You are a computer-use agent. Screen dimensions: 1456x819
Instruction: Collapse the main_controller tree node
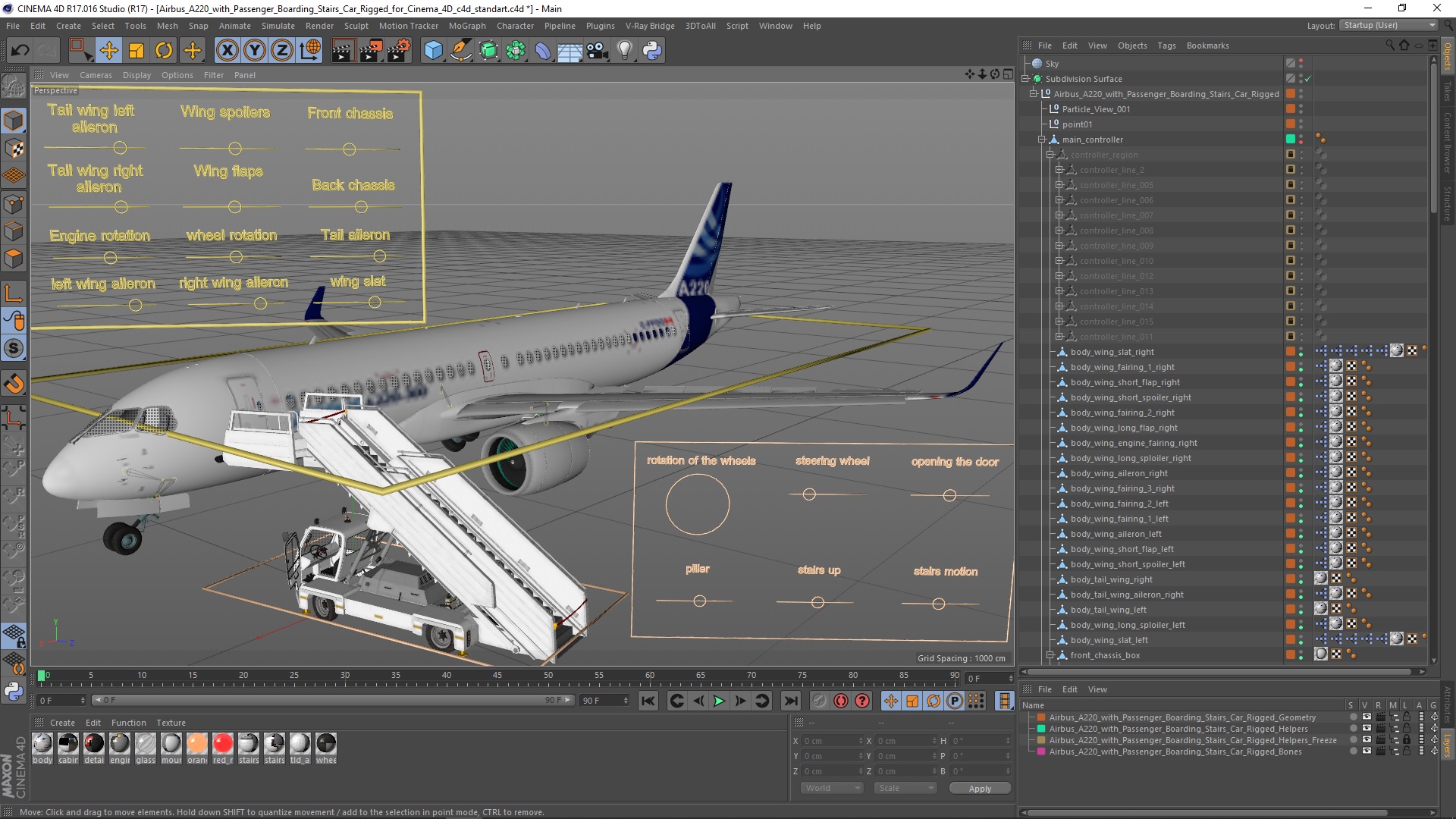1043,140
